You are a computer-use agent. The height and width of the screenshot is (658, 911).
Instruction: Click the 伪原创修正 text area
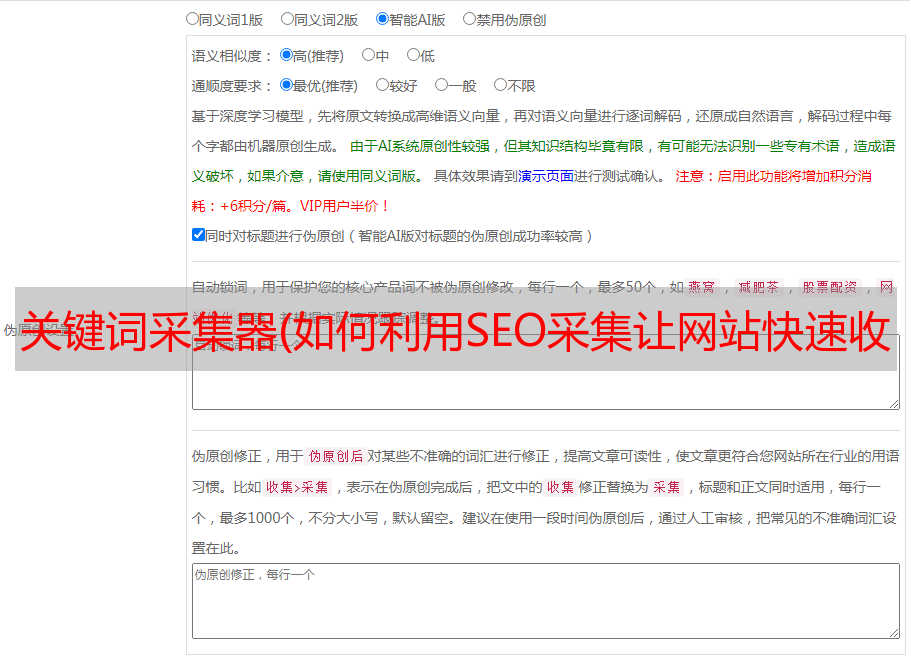(x=546, y=601)
